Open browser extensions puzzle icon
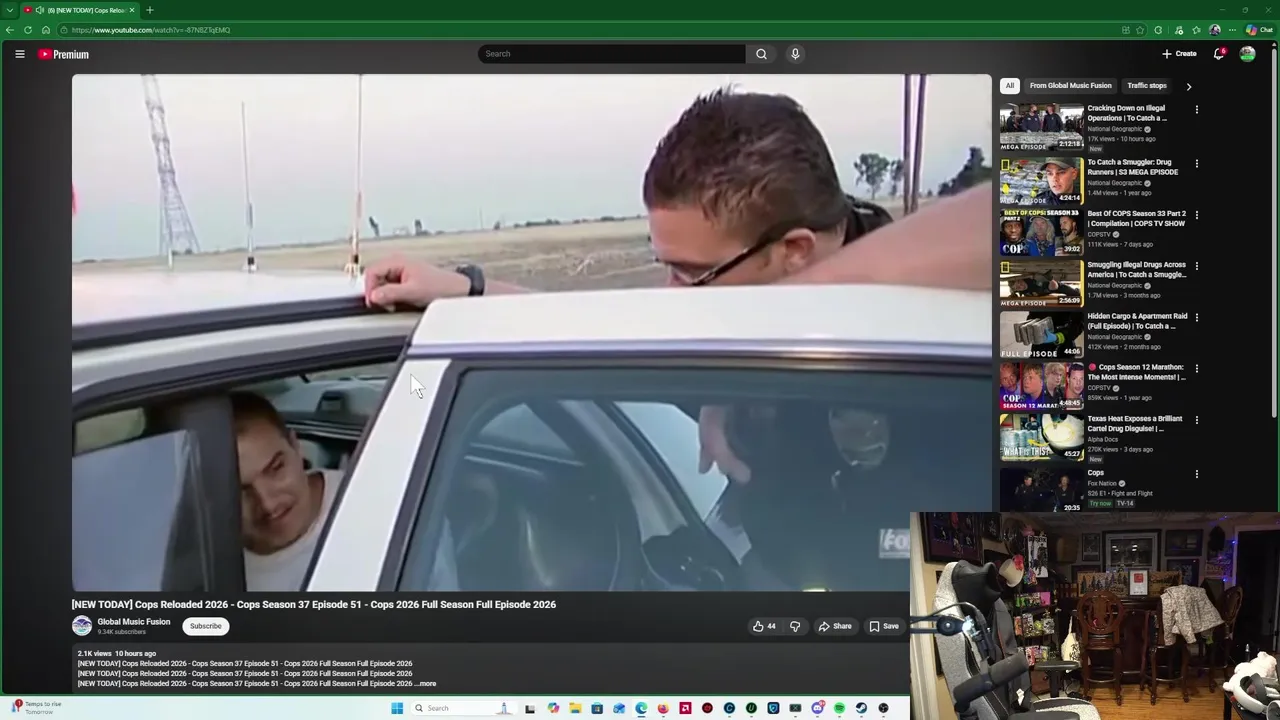 1158,30
